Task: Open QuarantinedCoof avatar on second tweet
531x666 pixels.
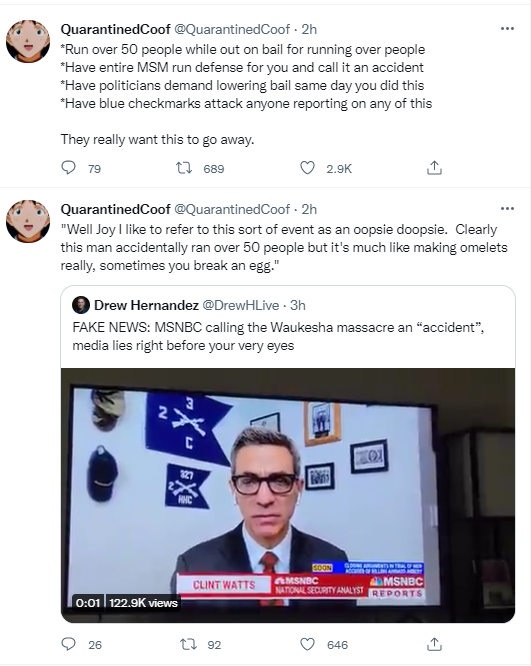Action: coord(28,221)
